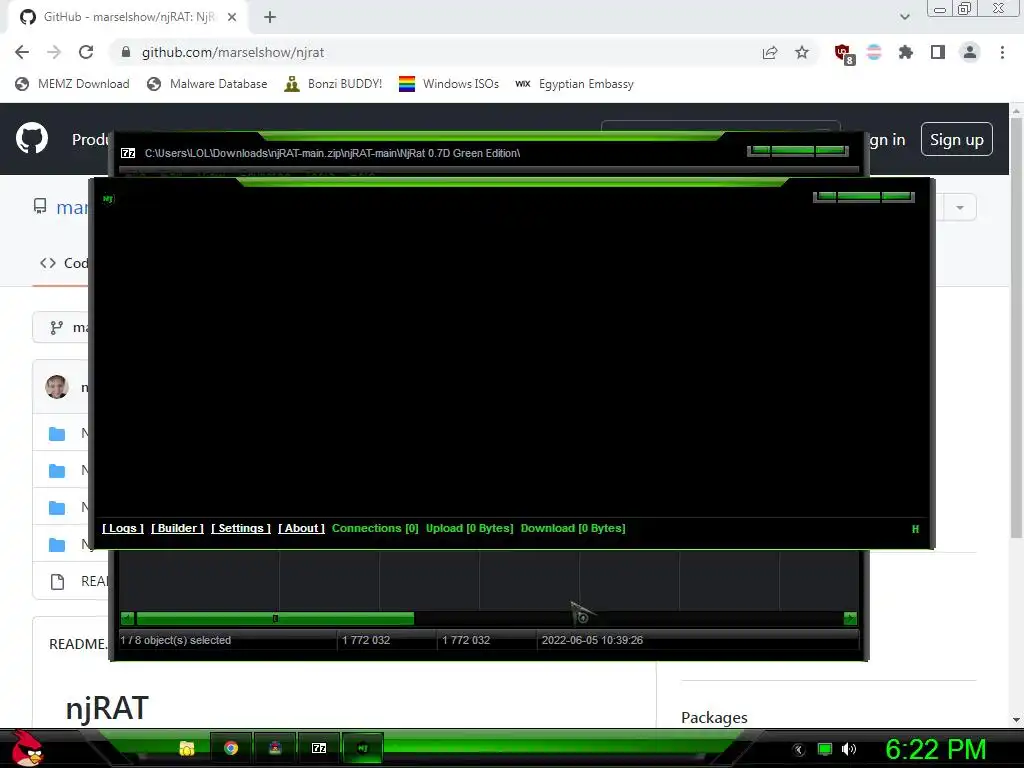Viewport: 1024px width, 768px height.
Task: Click the striped flag extension icon
Action: (x=874, y=52)
